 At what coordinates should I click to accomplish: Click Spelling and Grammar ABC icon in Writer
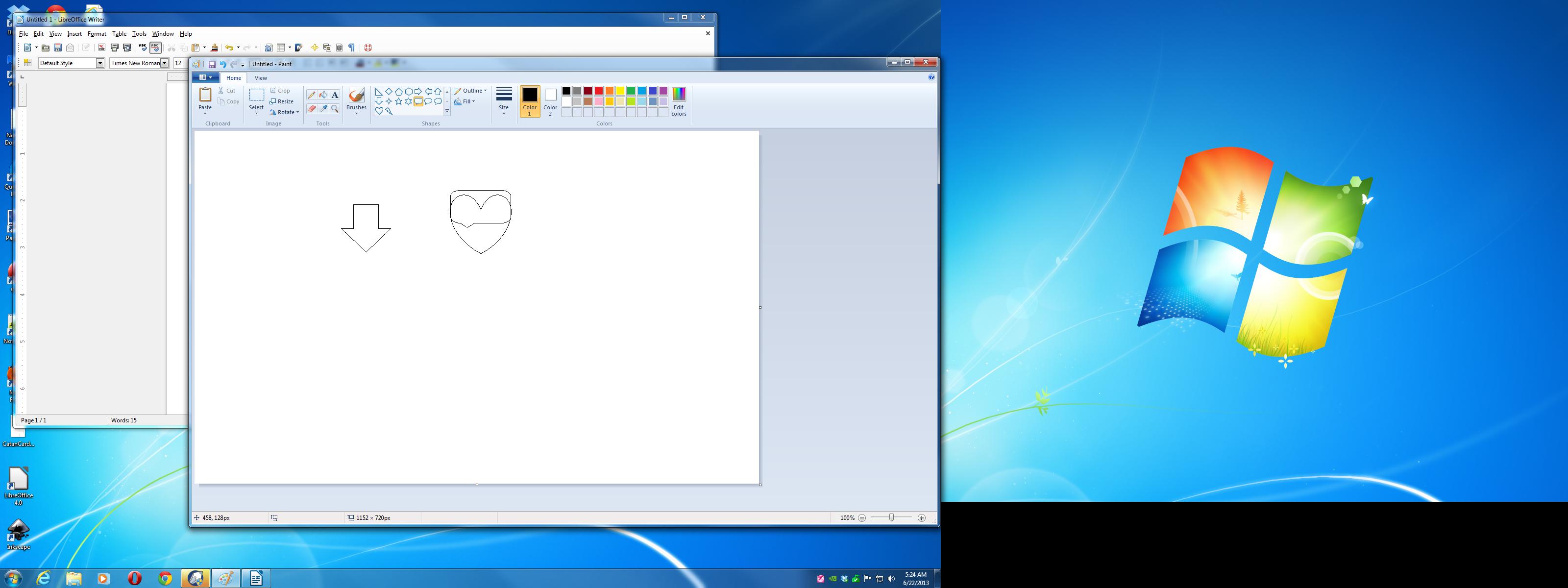(x=143, y=48)
